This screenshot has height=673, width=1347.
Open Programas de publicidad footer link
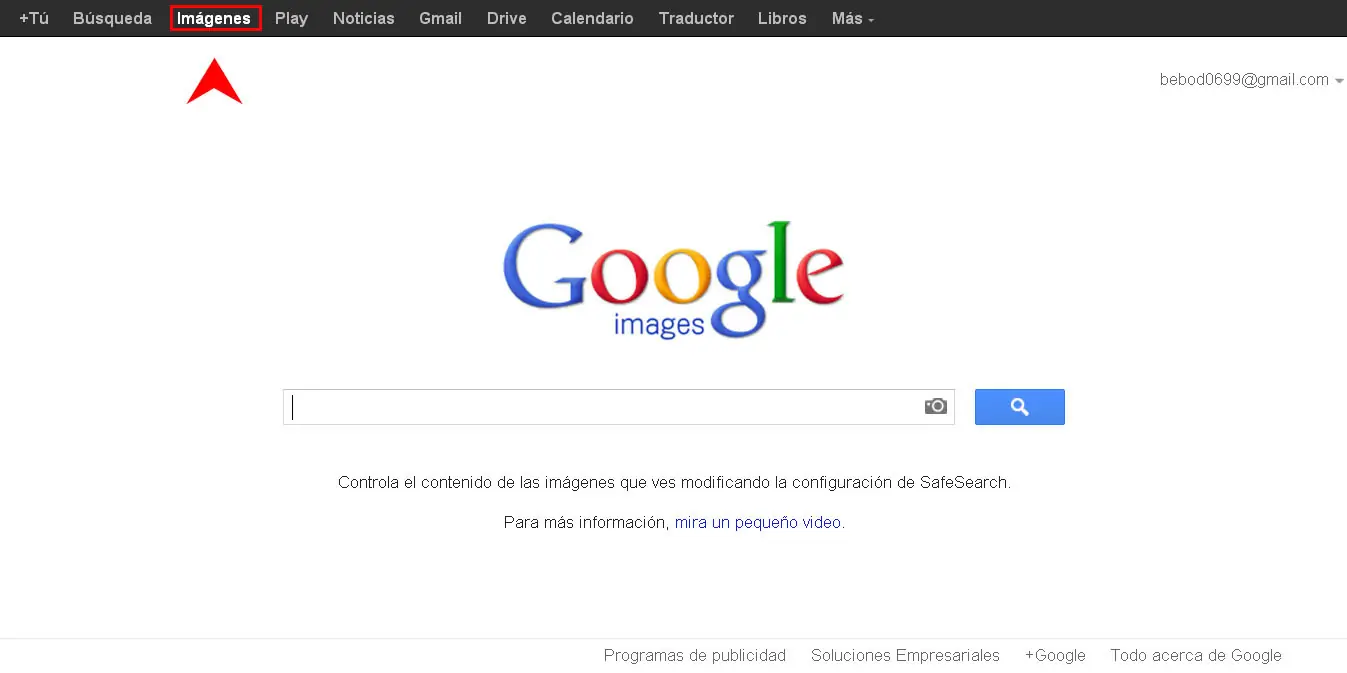point(695,655)
